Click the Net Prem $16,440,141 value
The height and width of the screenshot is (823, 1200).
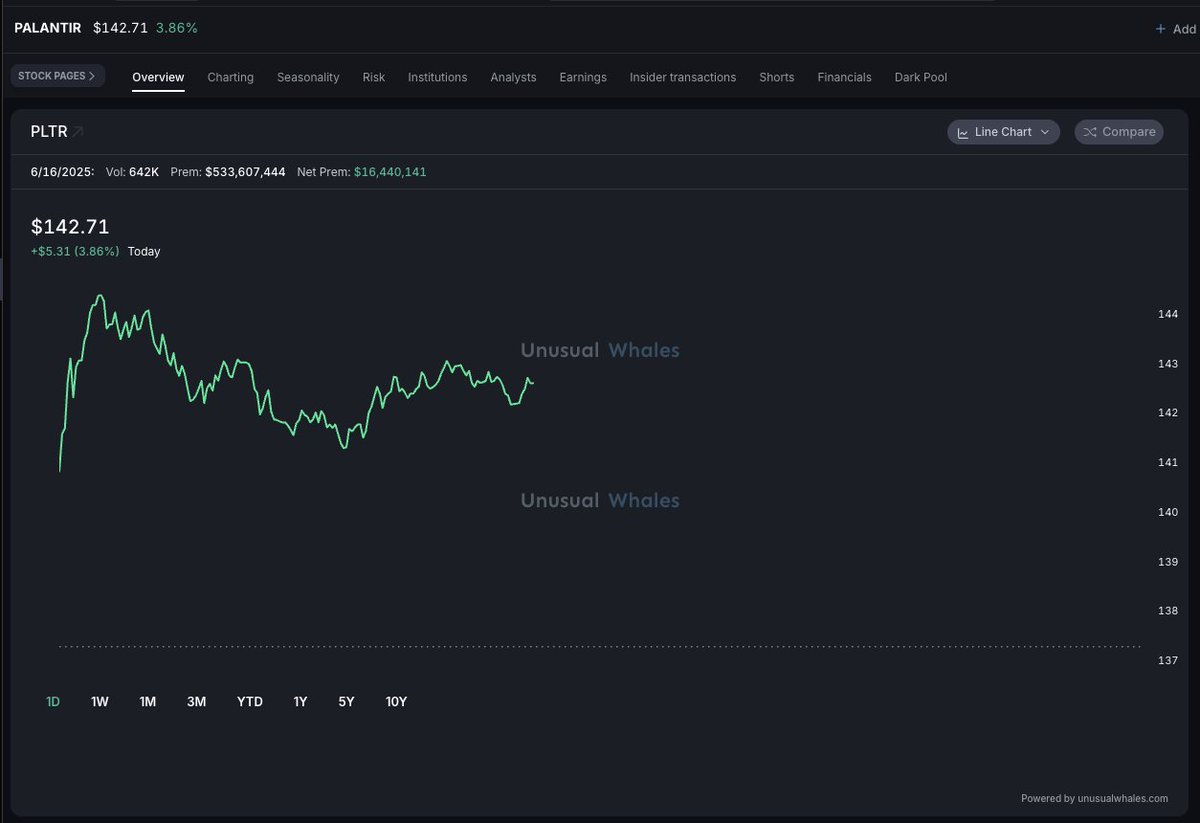[390, 172]
